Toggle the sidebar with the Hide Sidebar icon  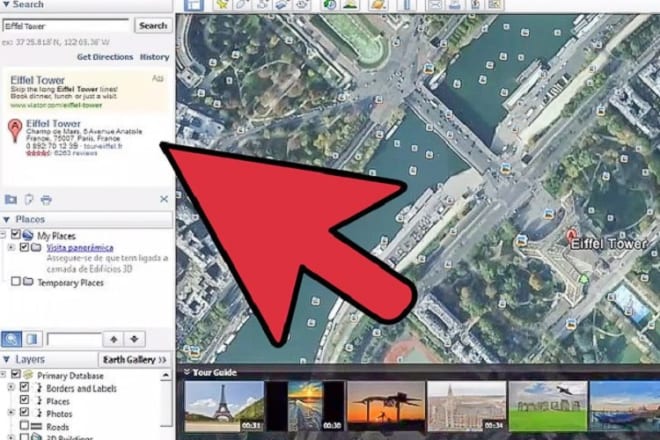[x=194, y=5]
